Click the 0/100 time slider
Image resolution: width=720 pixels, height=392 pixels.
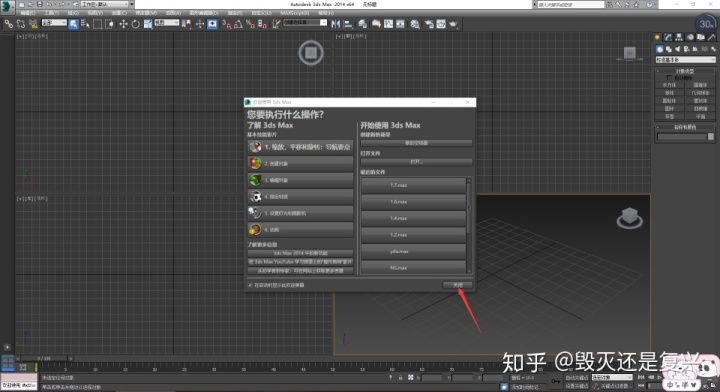tap(45, 358)
